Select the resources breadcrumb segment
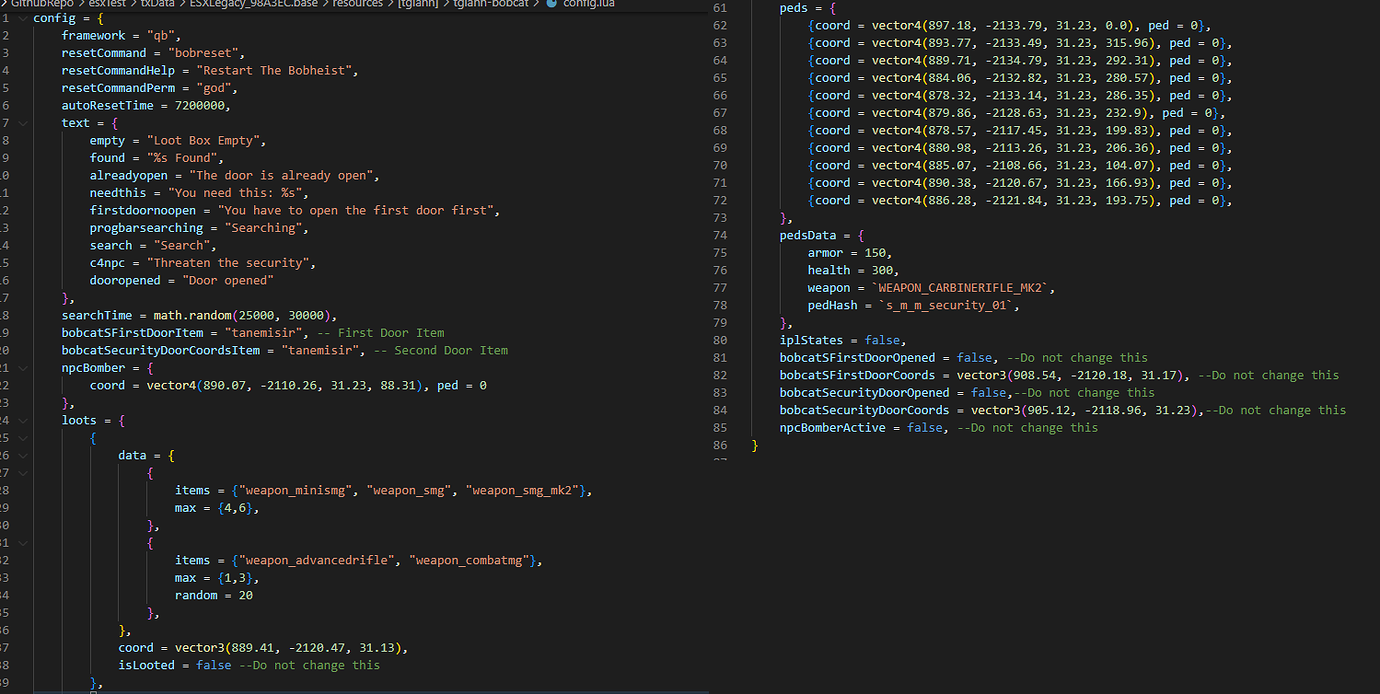Screen dimensions: 1380x694 pyautogui.click(x=356, y=4)
